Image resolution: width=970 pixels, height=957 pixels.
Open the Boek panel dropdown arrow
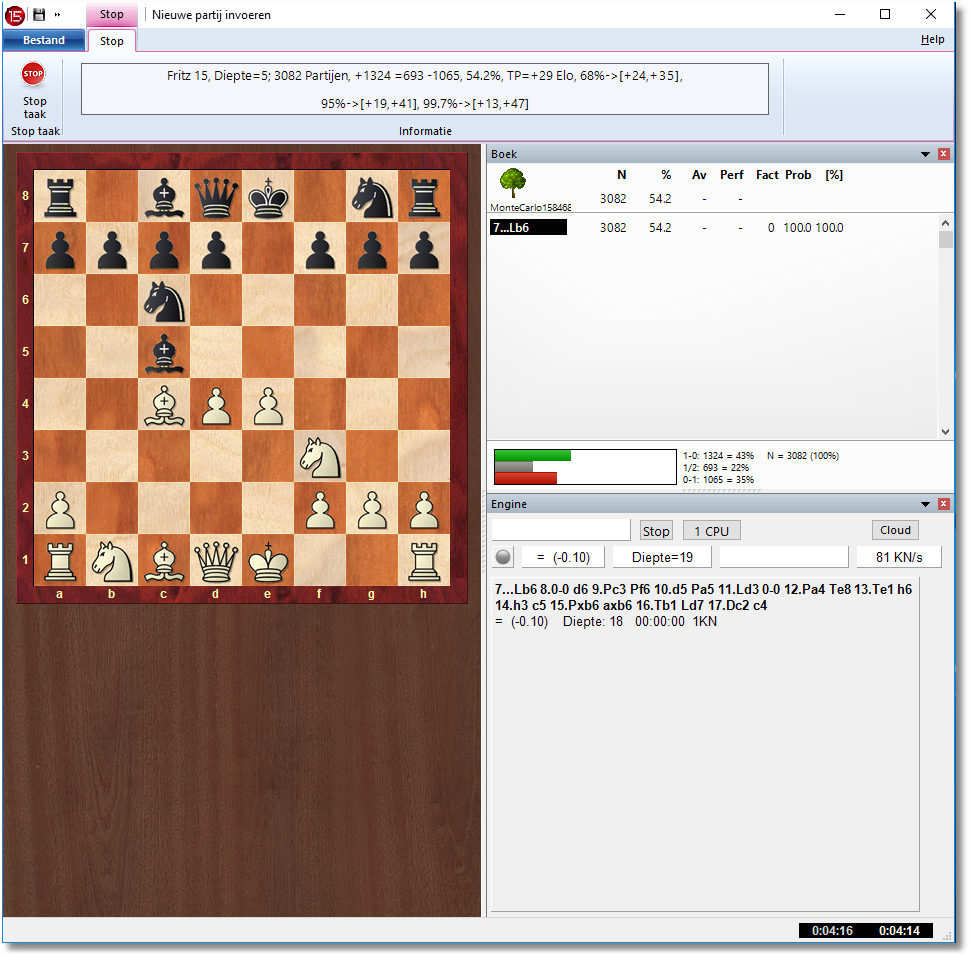tap(925, 154)
